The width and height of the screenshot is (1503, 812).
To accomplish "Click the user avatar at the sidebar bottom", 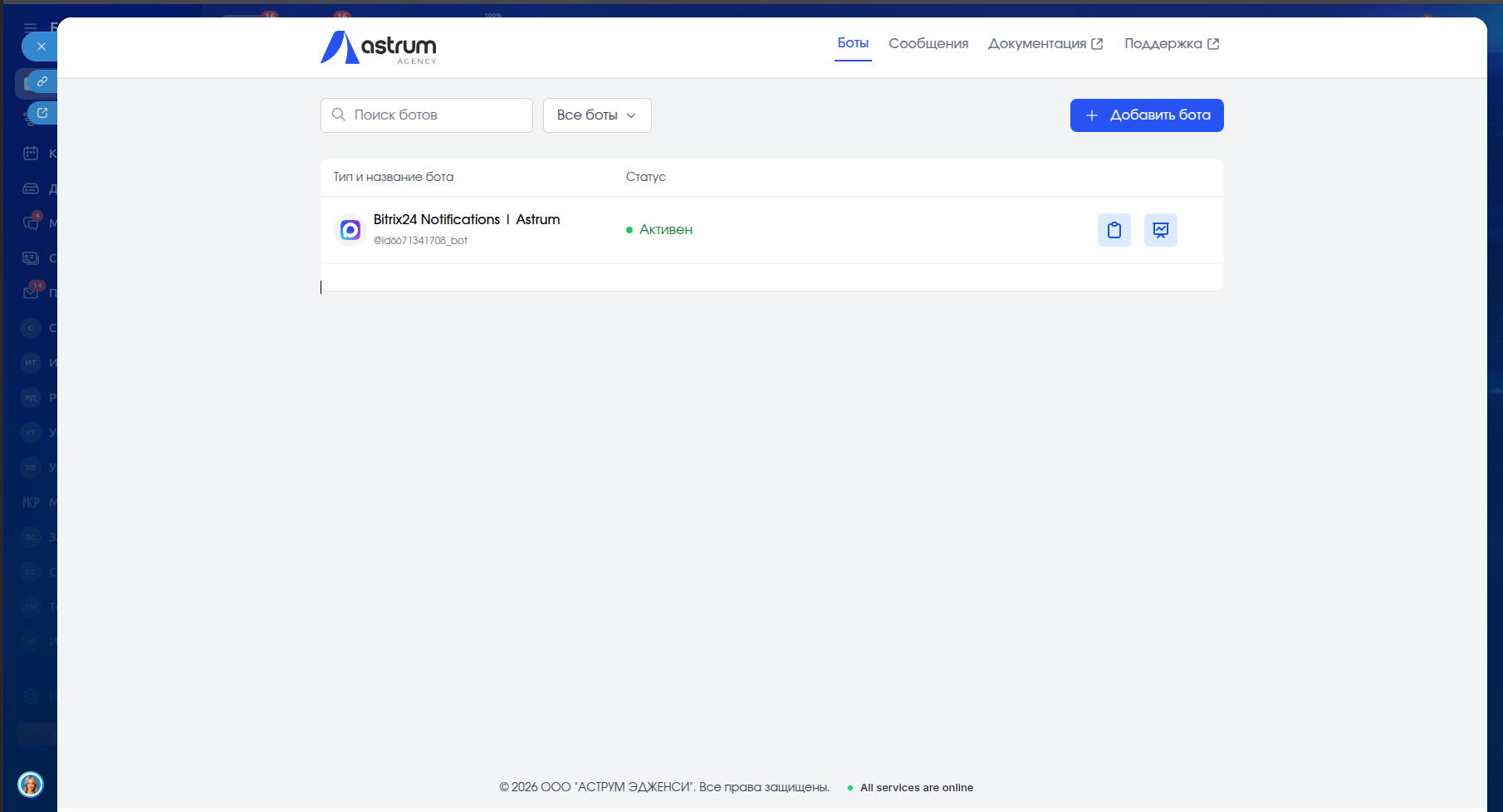I will pos(31,785).
